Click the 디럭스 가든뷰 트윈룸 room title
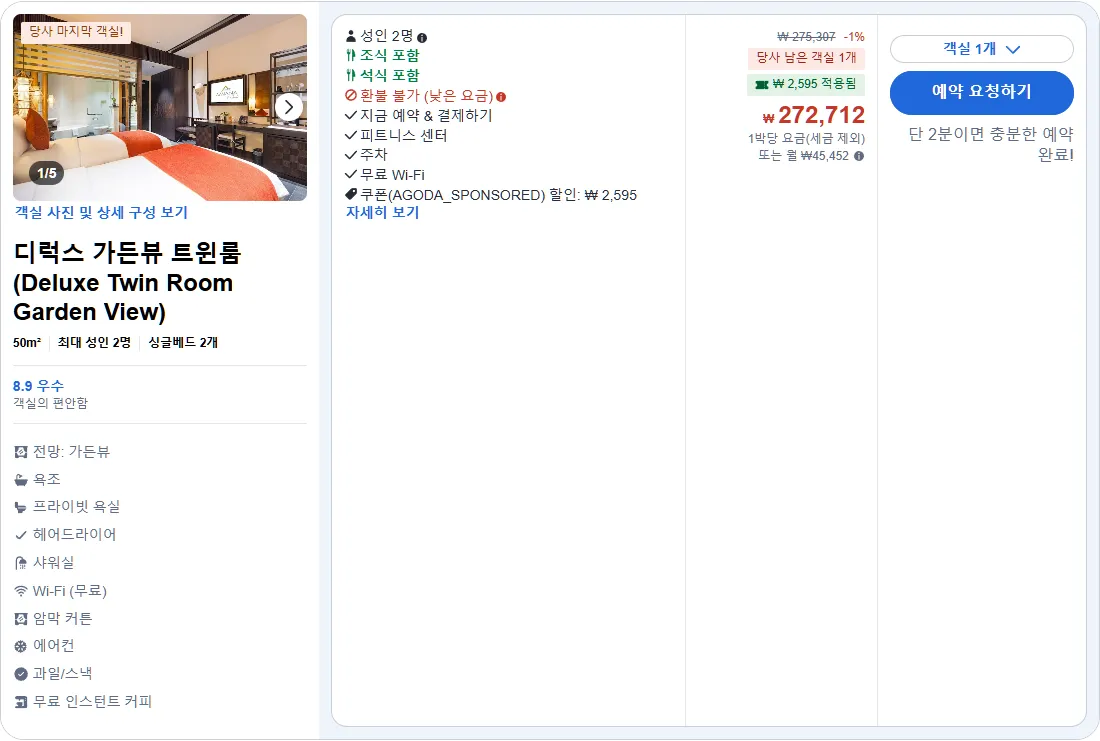This screenshot has height=741, width=1100. pyautogui.click(x=127, y=281)
